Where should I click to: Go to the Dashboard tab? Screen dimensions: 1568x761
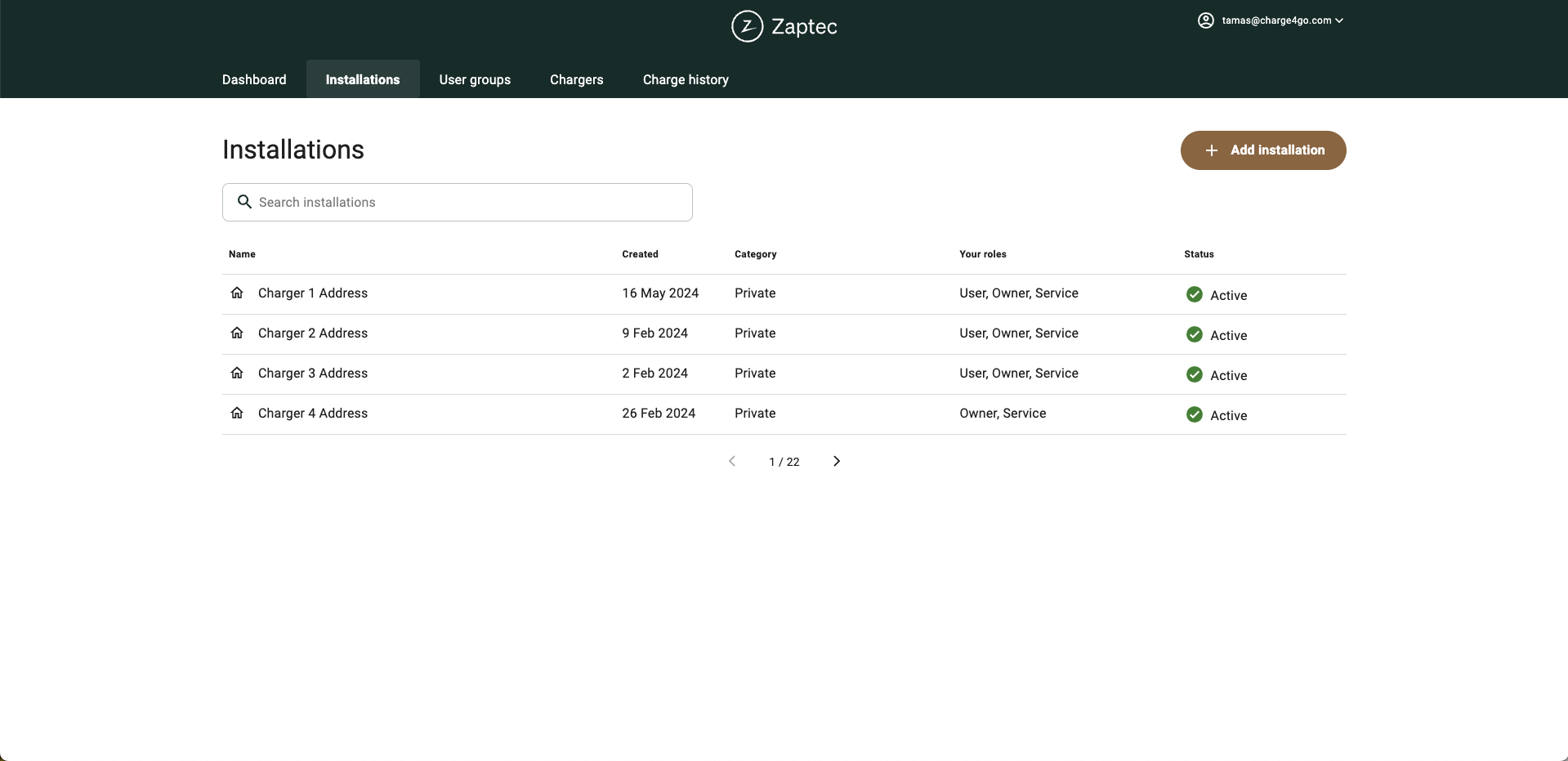tap(254, 79)
